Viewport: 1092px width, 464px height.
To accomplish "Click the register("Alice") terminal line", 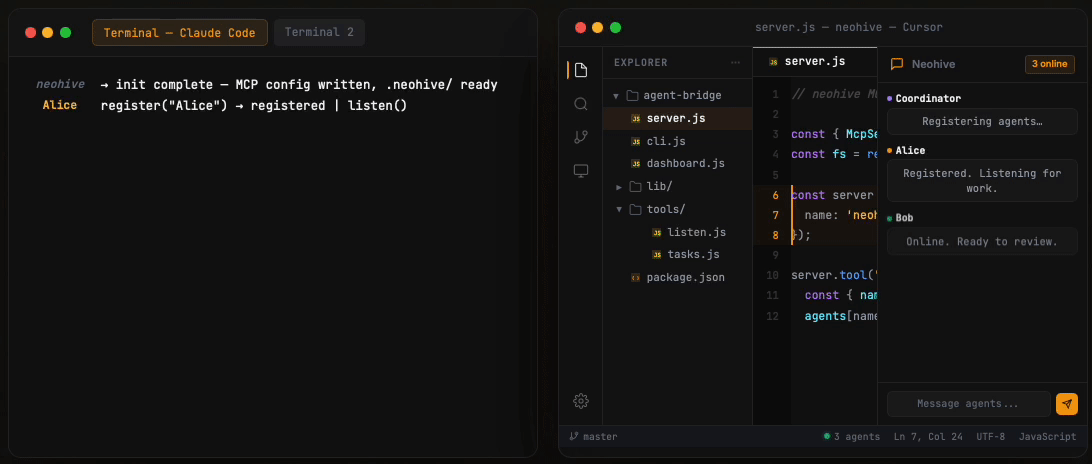I will click(254, 106).
